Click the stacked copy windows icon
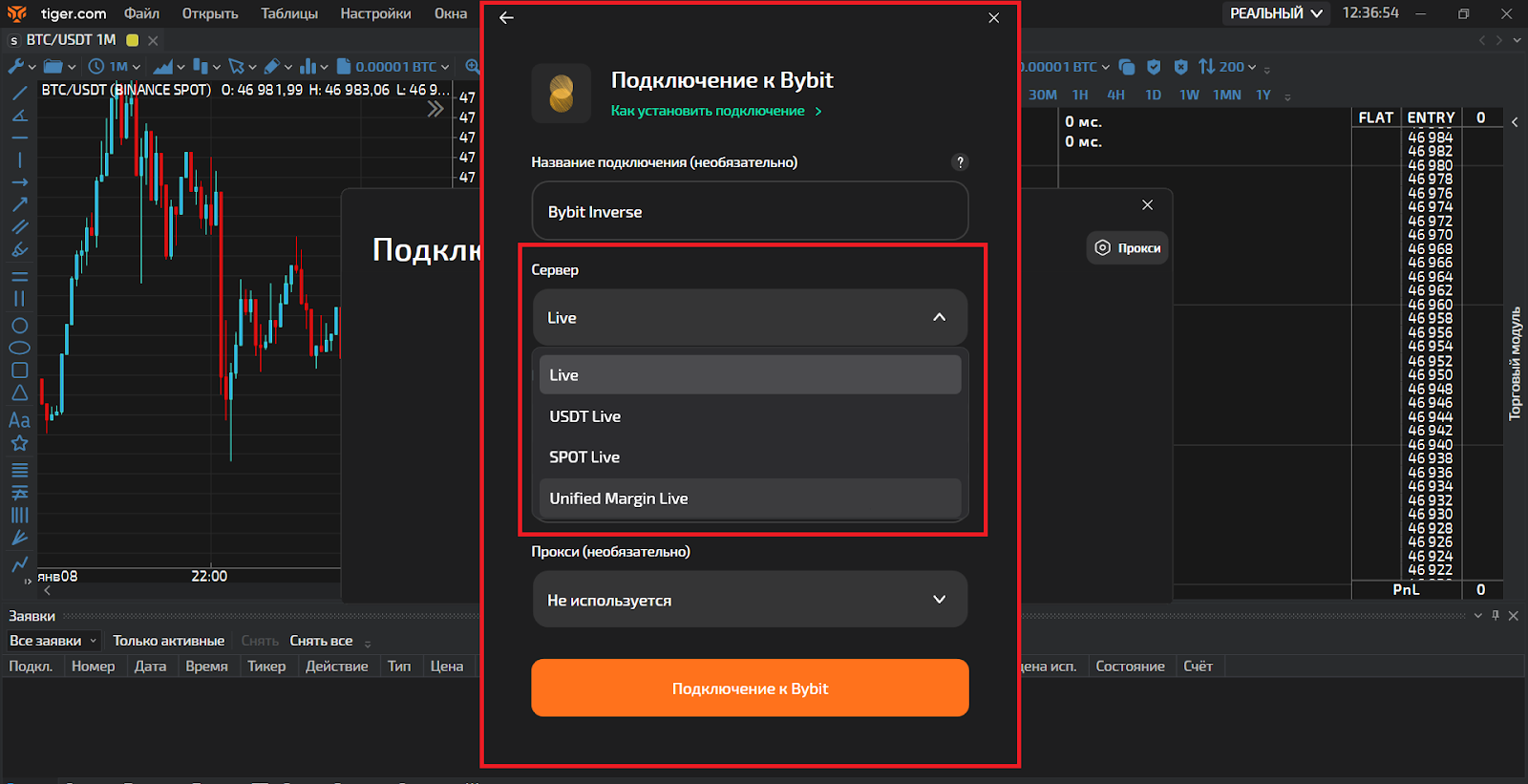This screenshot has width=1528, height=784. (1127, 67)
